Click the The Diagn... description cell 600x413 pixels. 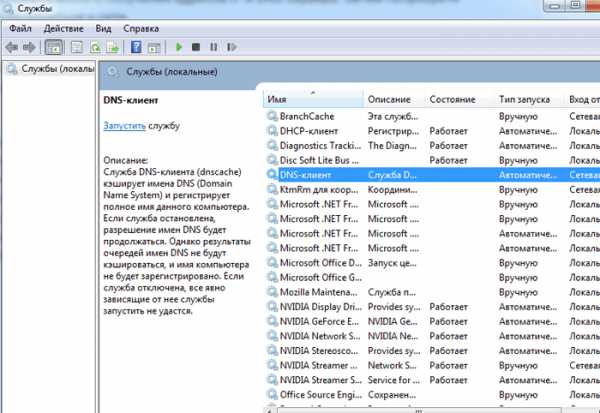coord(392,145)
